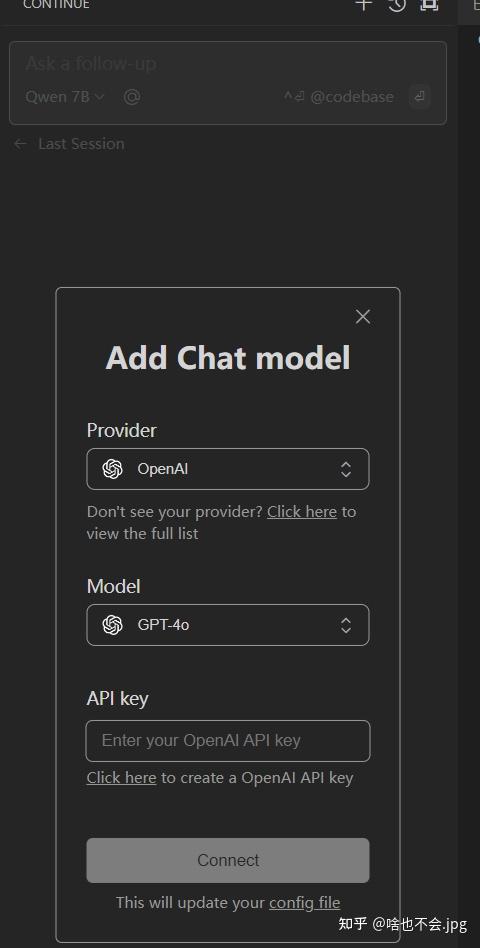This screenshot has height=948, width=480.
Task: Click the fullscreen icon in Continue header
Action: [429, 4]
